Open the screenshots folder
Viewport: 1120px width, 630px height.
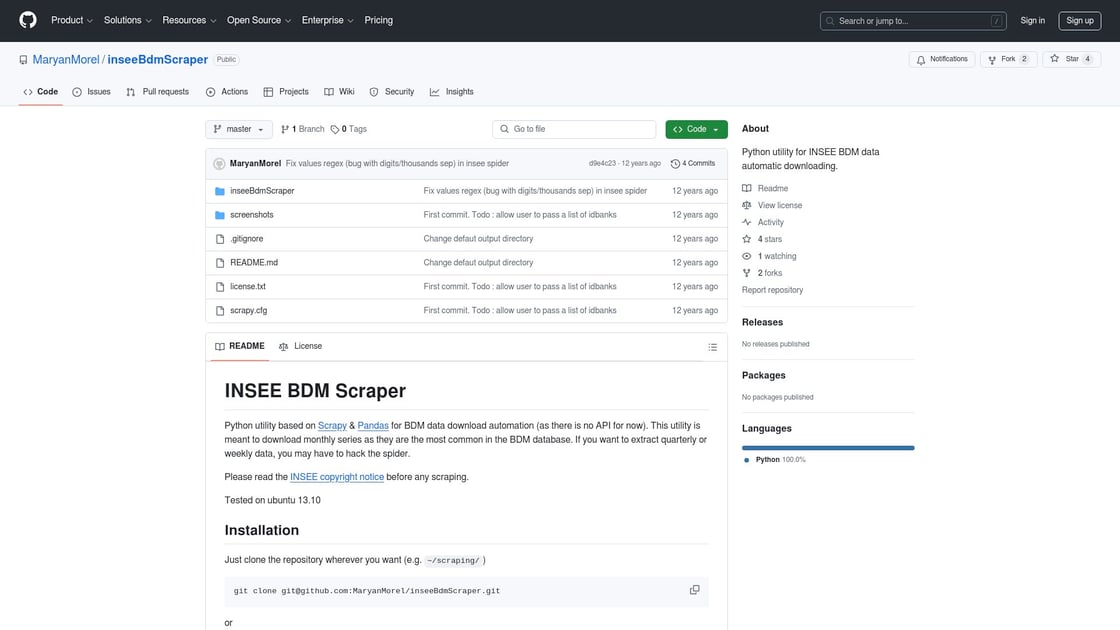pos(251,214)
